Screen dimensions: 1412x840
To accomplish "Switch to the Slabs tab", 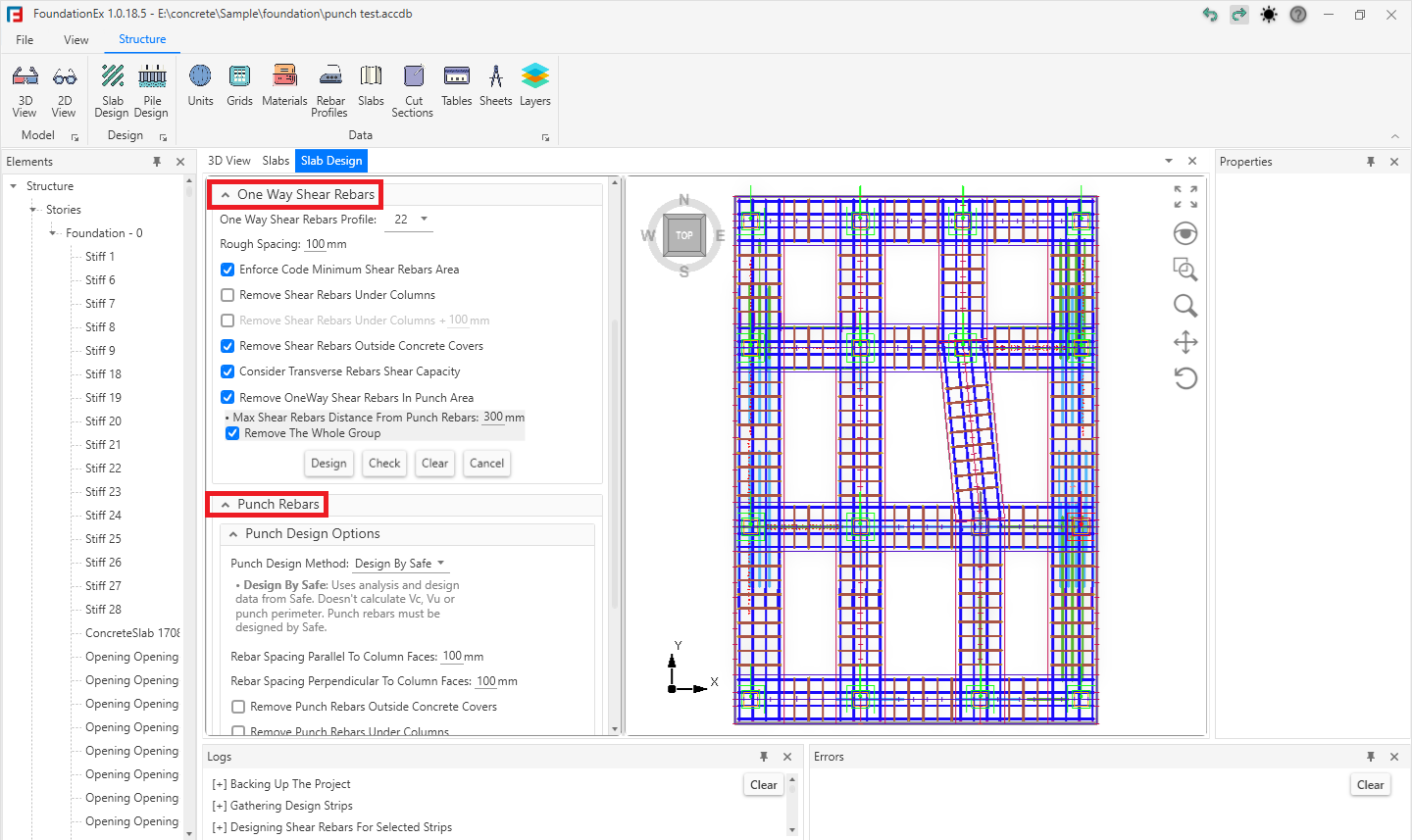I will point(276,161).
